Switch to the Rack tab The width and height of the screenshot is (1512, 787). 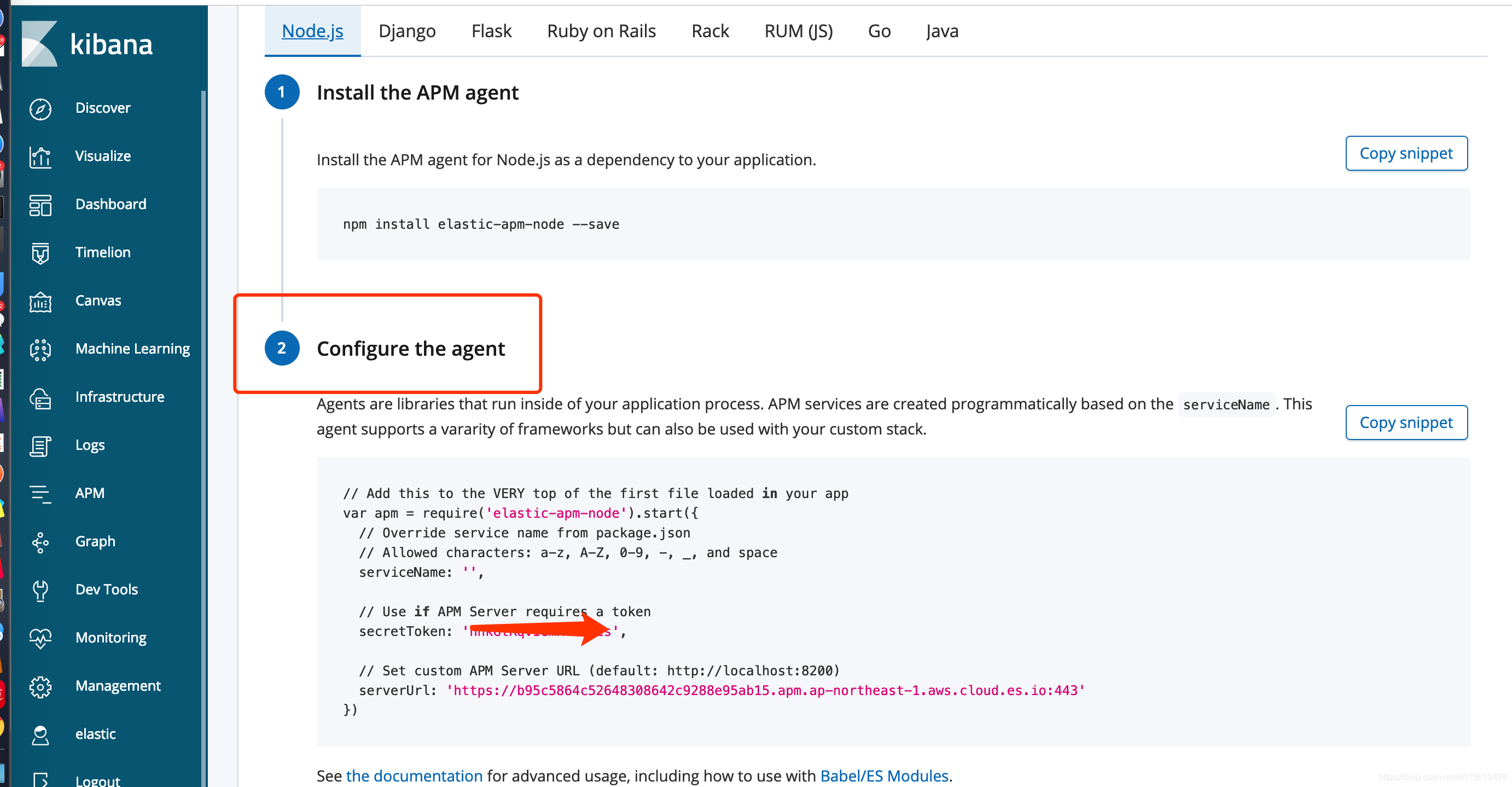pyautogui.click(x=710, y=31)
